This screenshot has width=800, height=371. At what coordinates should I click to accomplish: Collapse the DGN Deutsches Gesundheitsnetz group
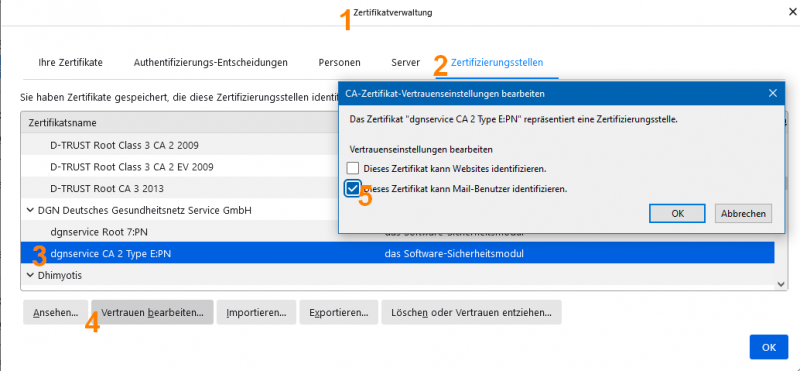pyautogui.click(x=30, y=210)
